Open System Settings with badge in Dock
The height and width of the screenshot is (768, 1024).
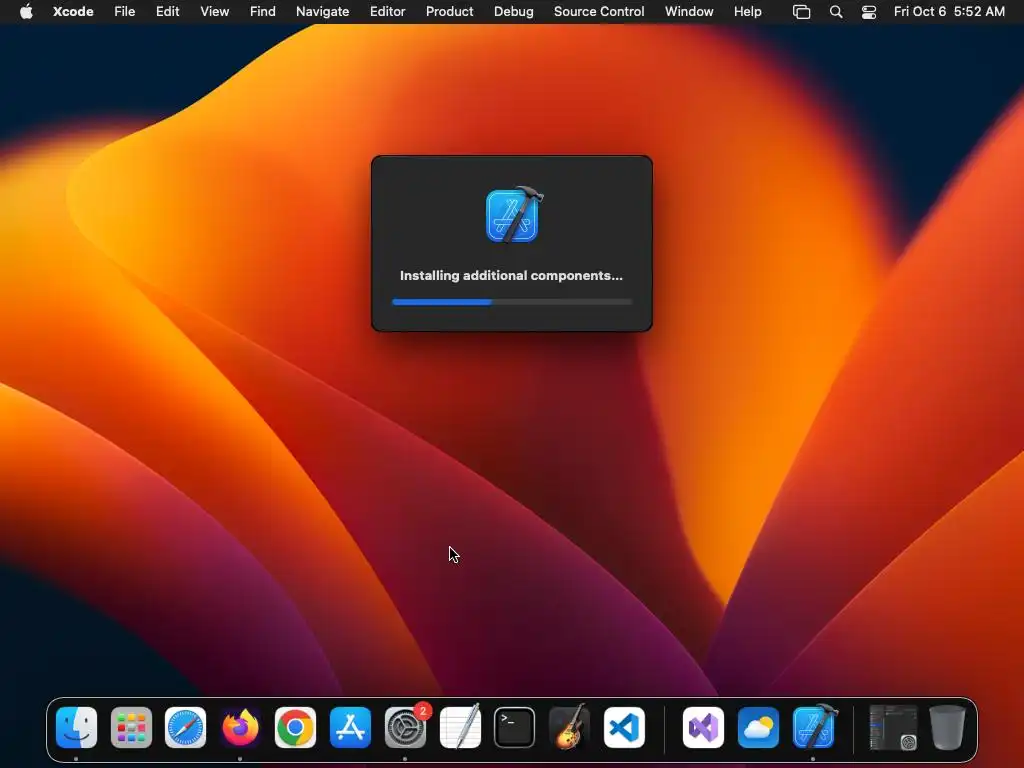point(405,728)
